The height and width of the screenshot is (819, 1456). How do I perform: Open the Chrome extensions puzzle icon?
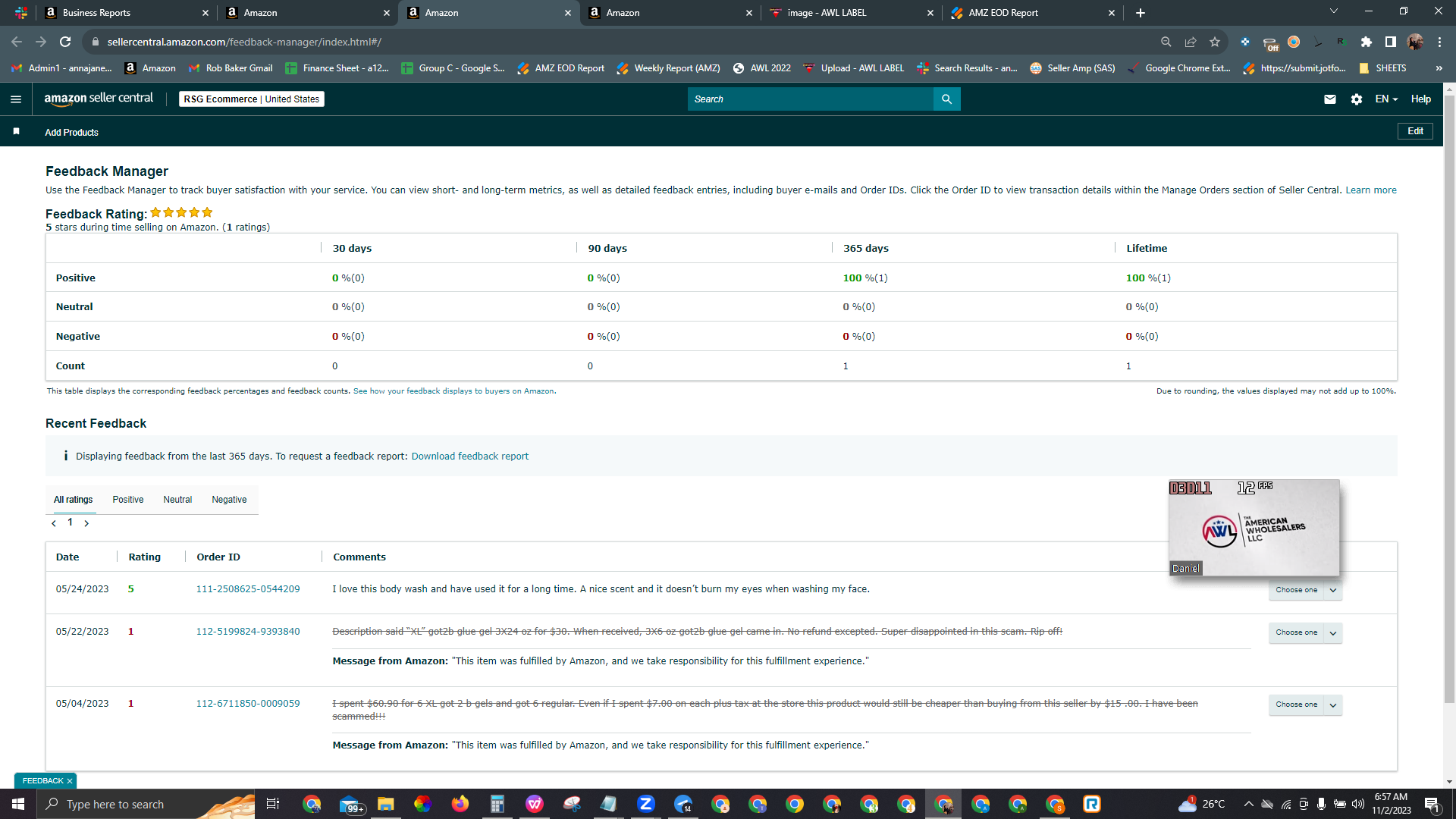pos(1367,42)
